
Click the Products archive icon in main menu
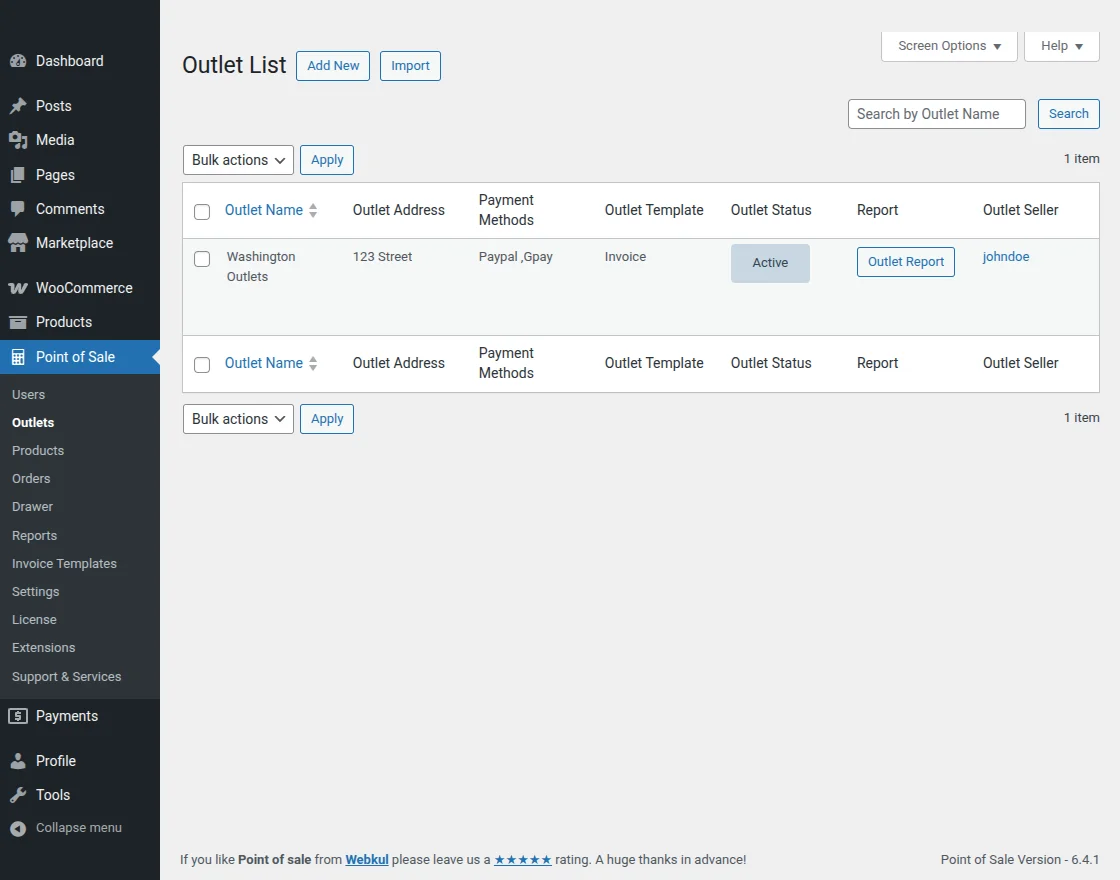(x=18, y=322)
